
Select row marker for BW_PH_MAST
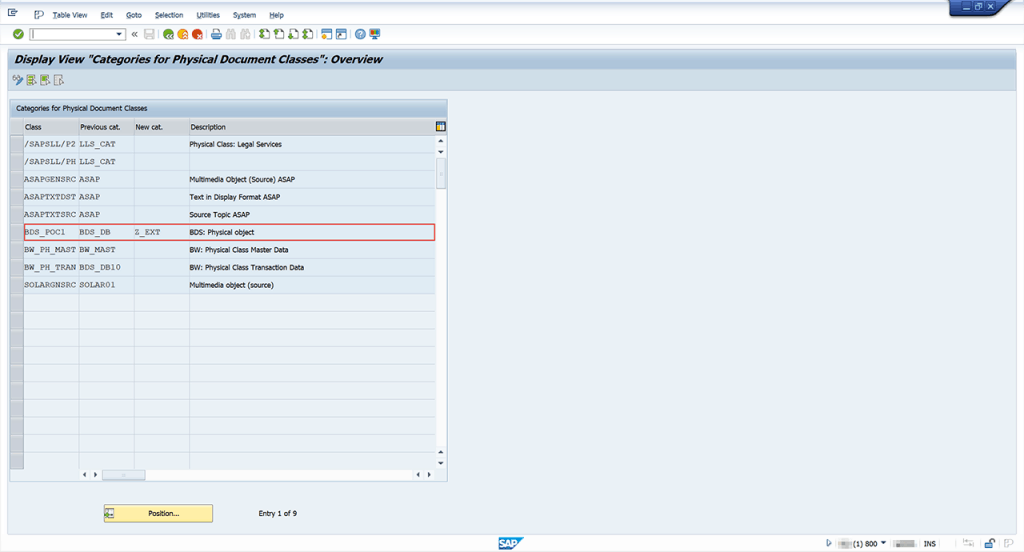click(17, 250)
